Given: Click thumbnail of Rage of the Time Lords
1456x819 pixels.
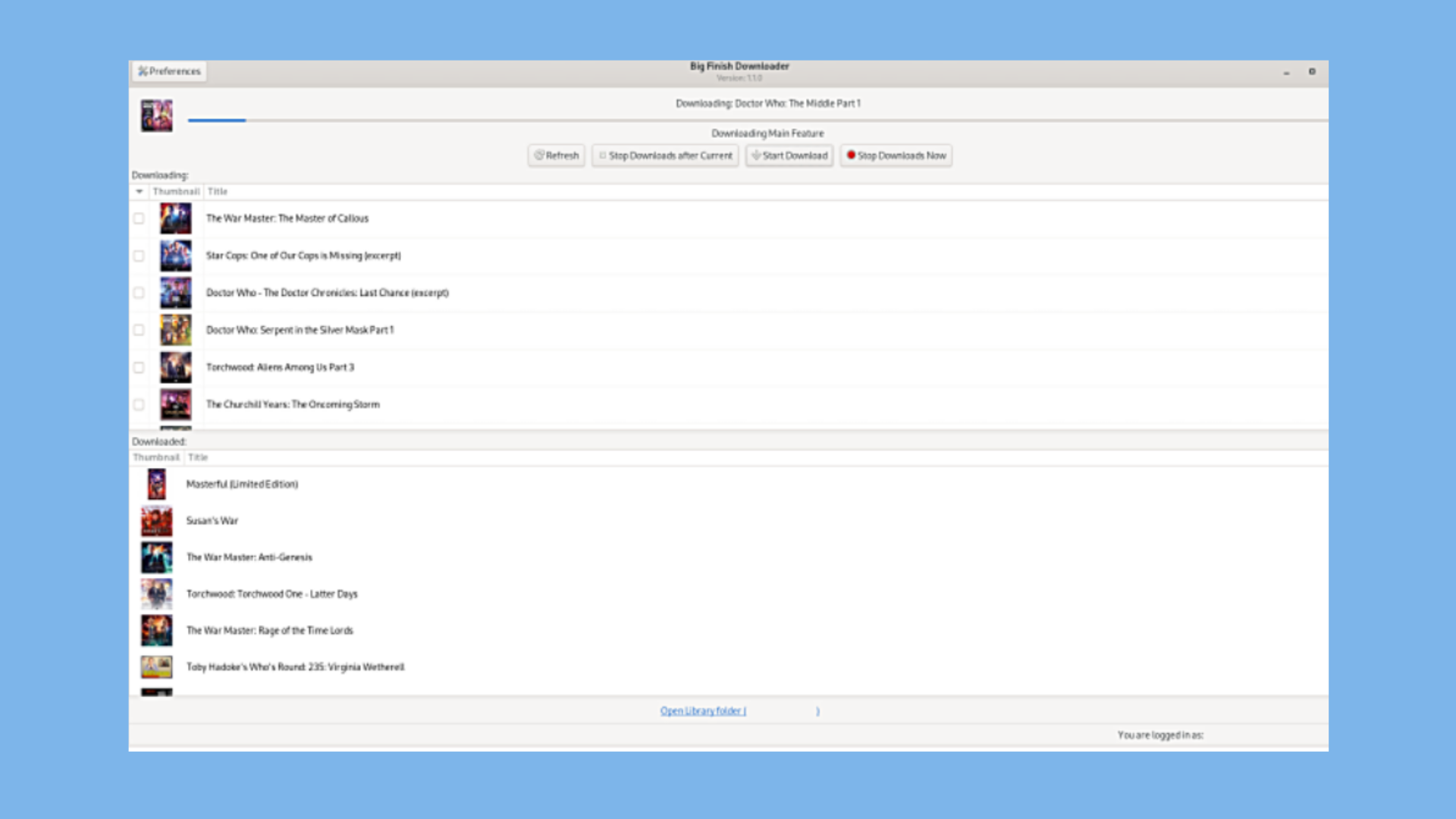Looking at the screenshot, I should (x=156, y=630).
